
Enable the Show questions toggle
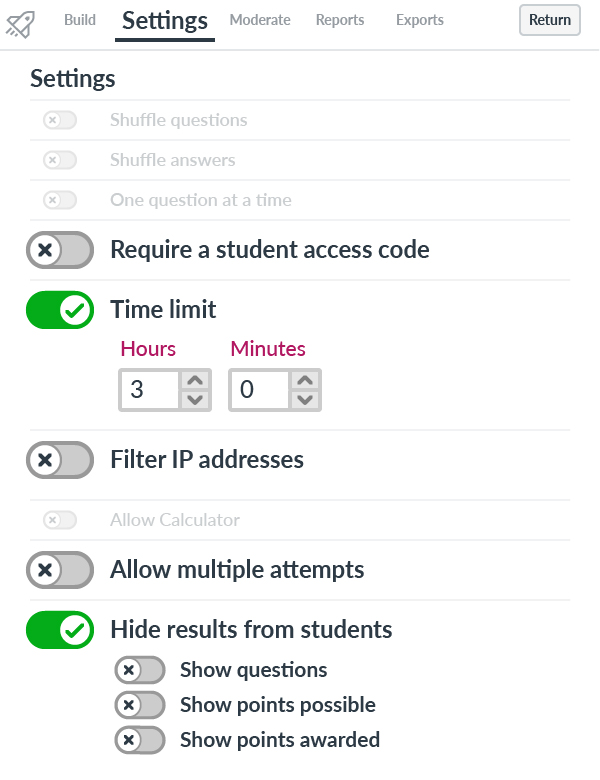click(x=140, y=670)
